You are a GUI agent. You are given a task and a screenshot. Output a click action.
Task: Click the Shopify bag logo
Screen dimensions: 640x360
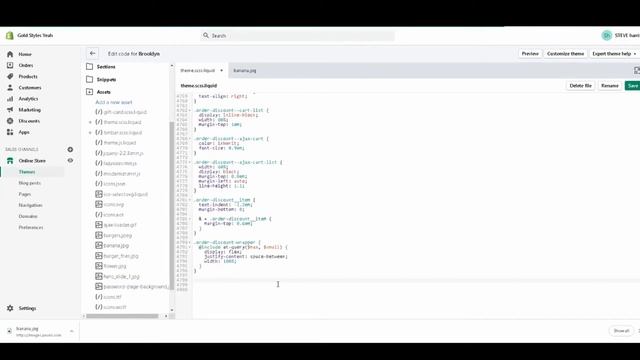(9, 36)
